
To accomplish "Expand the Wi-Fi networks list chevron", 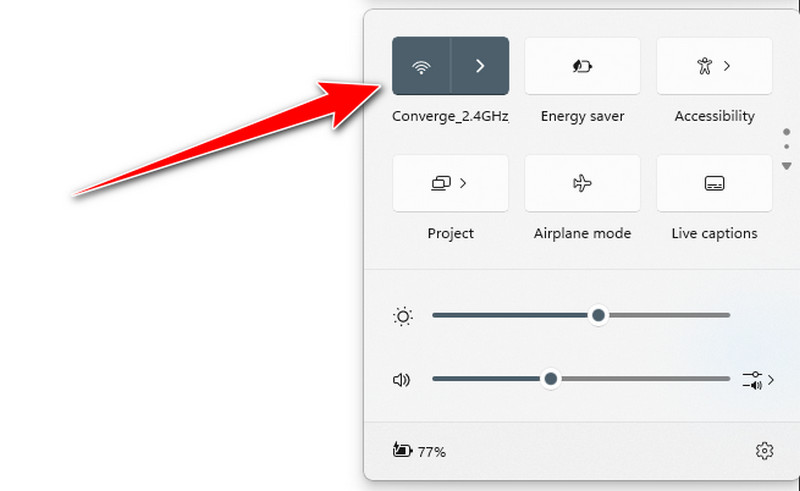I will pyautogui.click(x=480, y=67).
